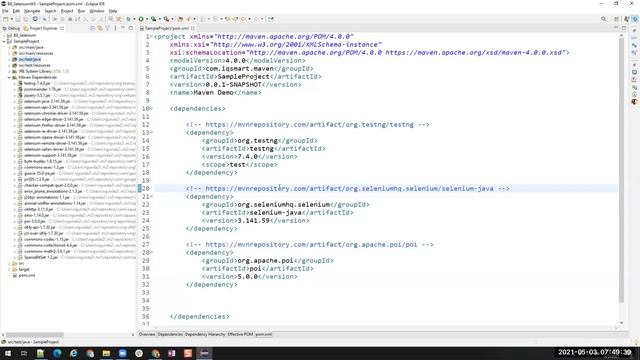Image resolution: width=640 pixels, height=360 pixels.
Task: Open the Effective POM tab
Action: click(240, 334)
